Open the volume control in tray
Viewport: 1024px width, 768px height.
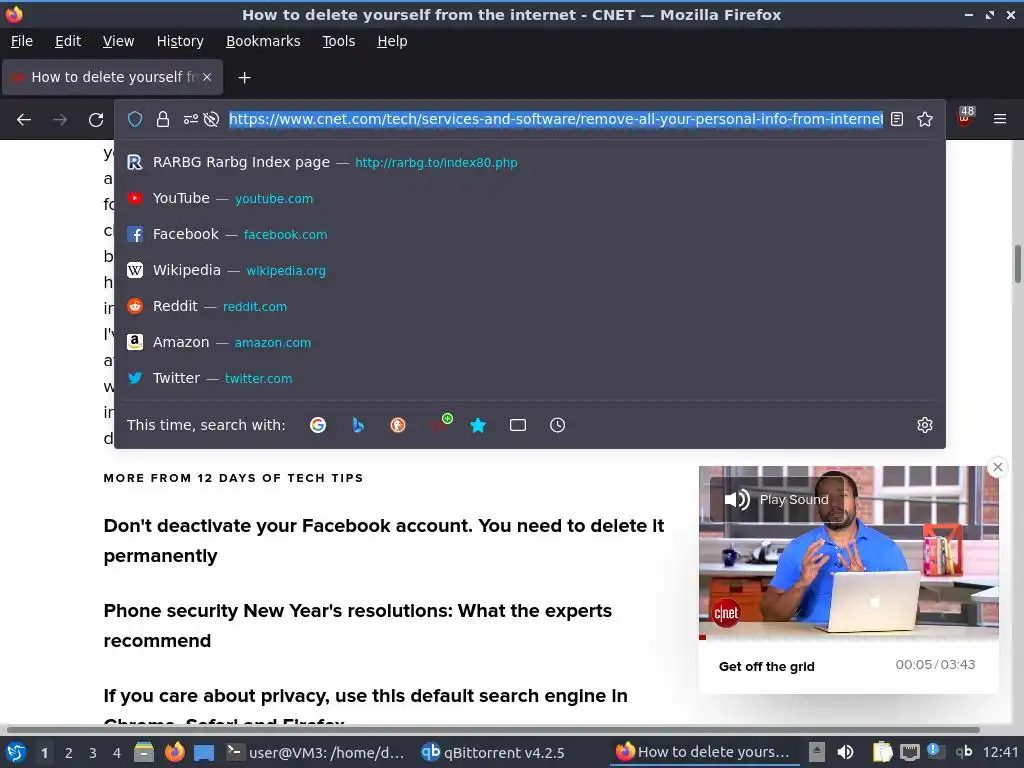(x=846, y=752)
